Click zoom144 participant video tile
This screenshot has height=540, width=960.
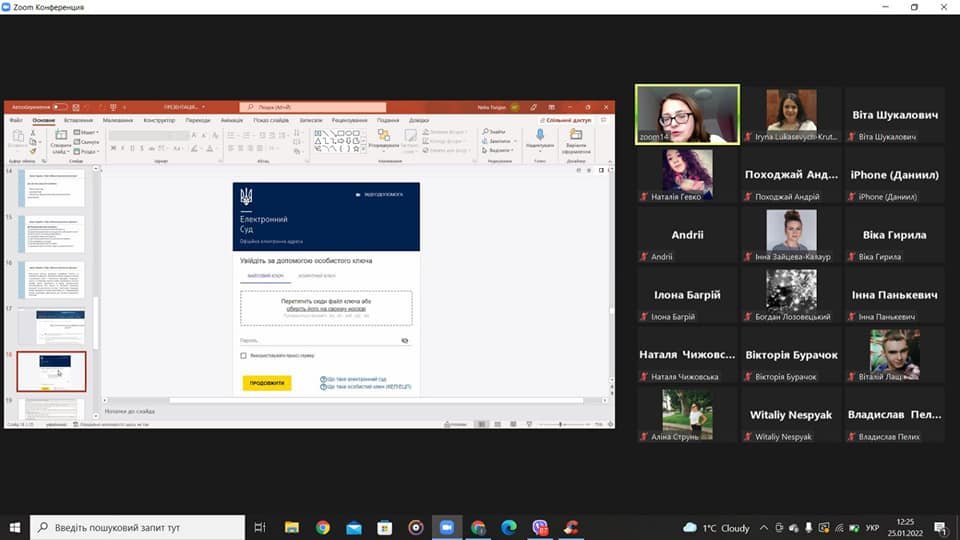pos(687,114)
